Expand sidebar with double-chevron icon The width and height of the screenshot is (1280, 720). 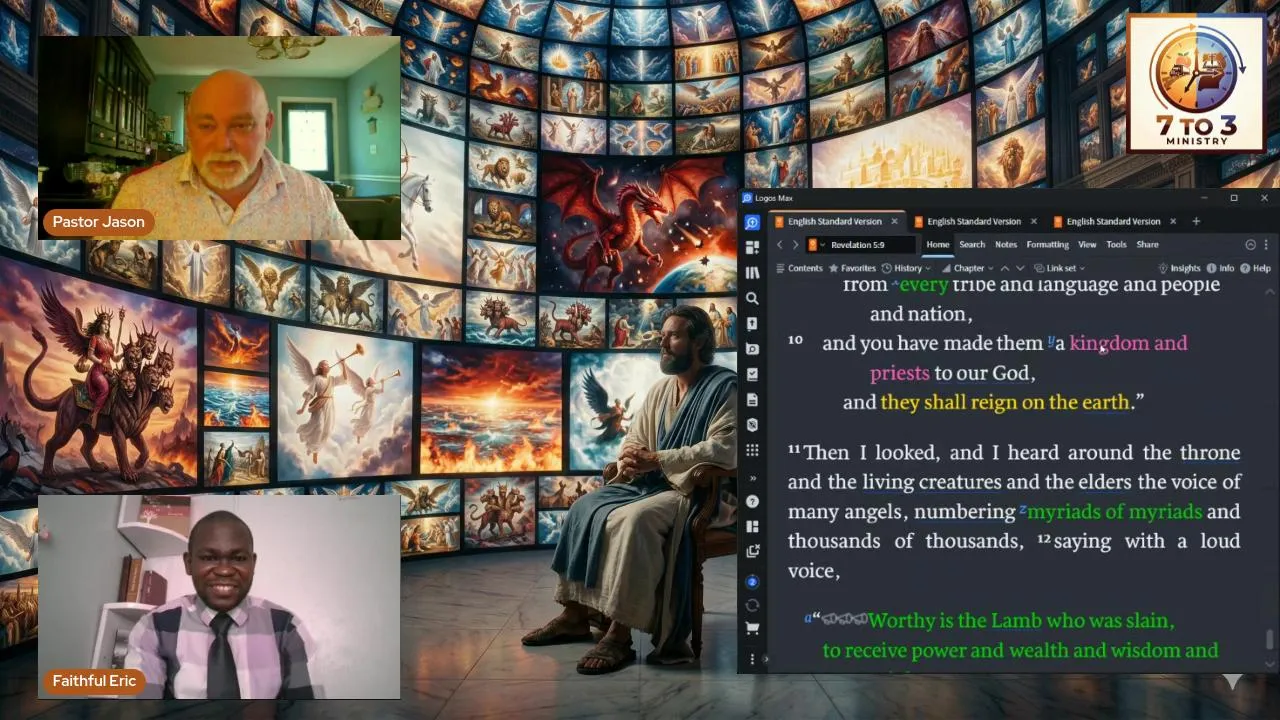point(752,477)
